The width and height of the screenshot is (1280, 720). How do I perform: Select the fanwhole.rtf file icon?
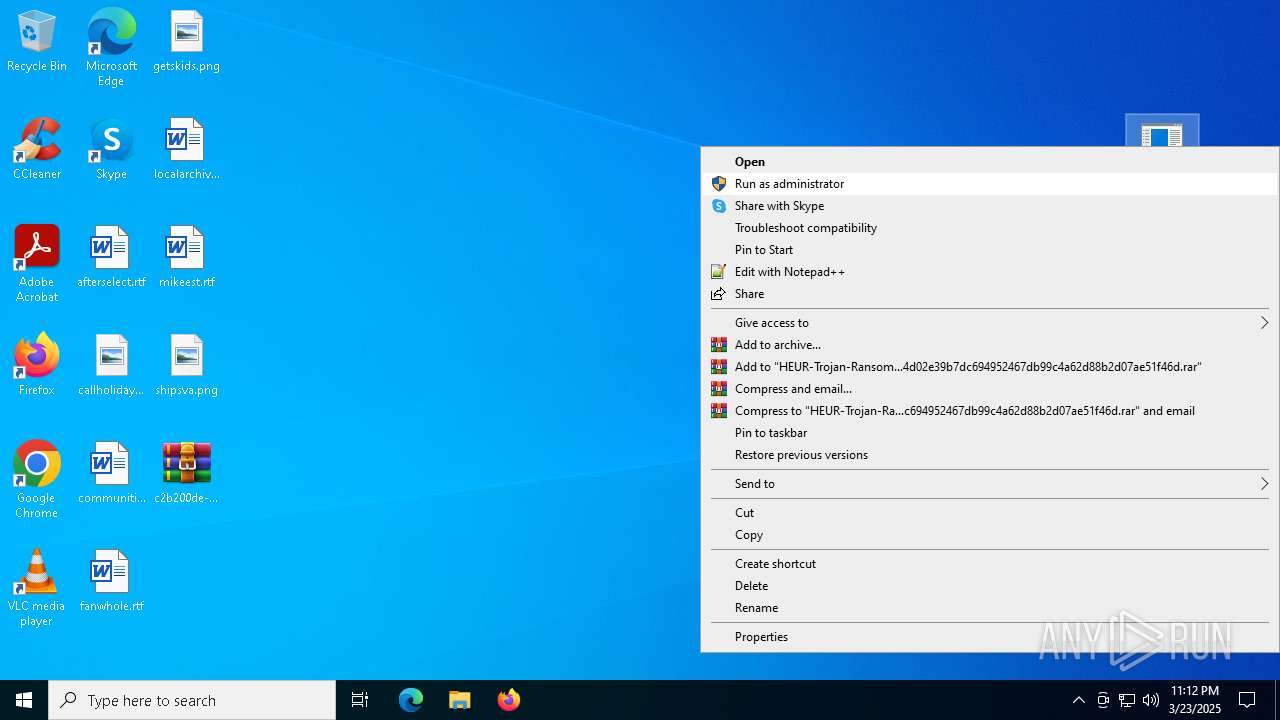click(111, 581)
